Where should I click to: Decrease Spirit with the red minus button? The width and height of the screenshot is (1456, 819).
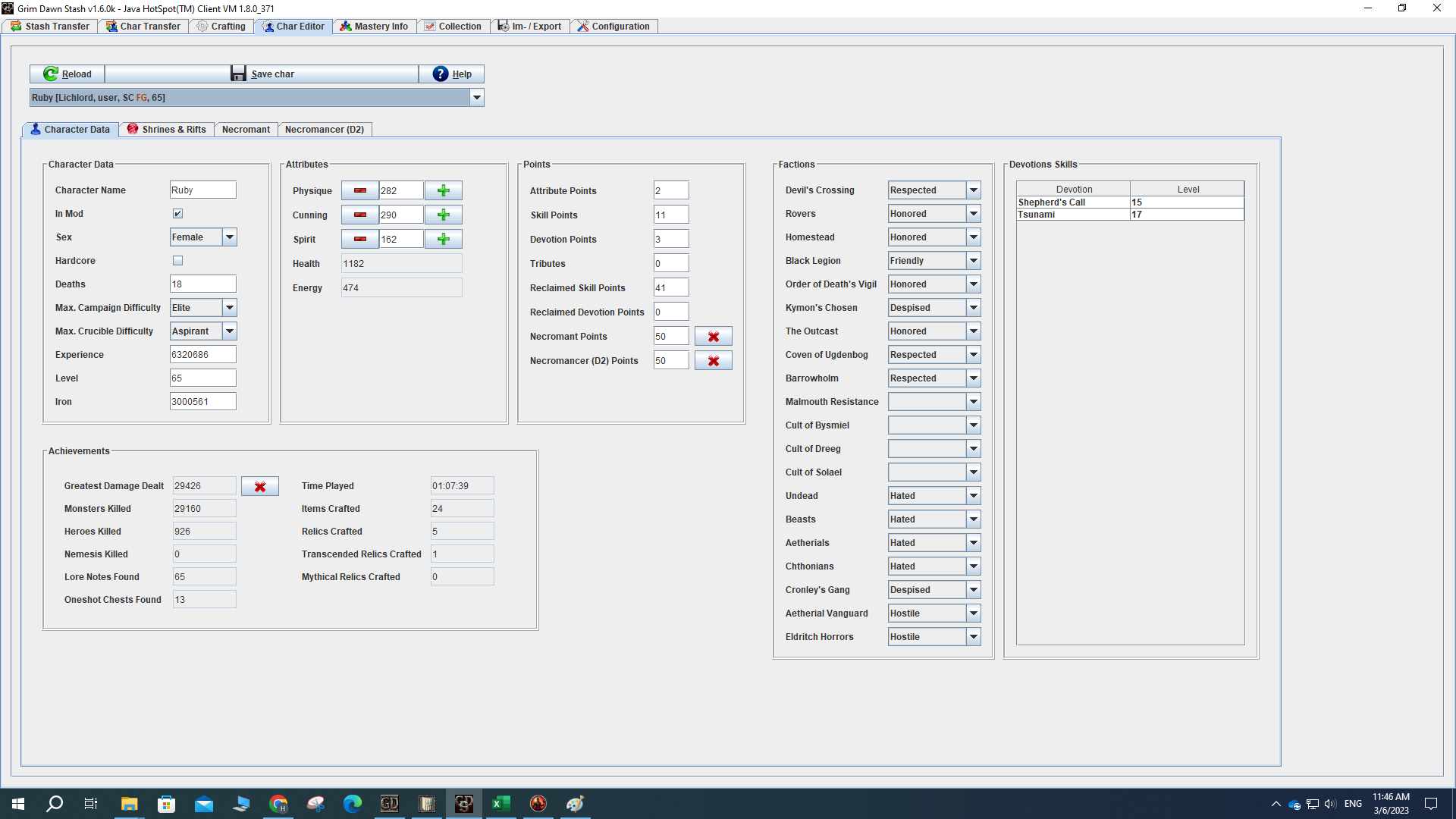[360, 239]
